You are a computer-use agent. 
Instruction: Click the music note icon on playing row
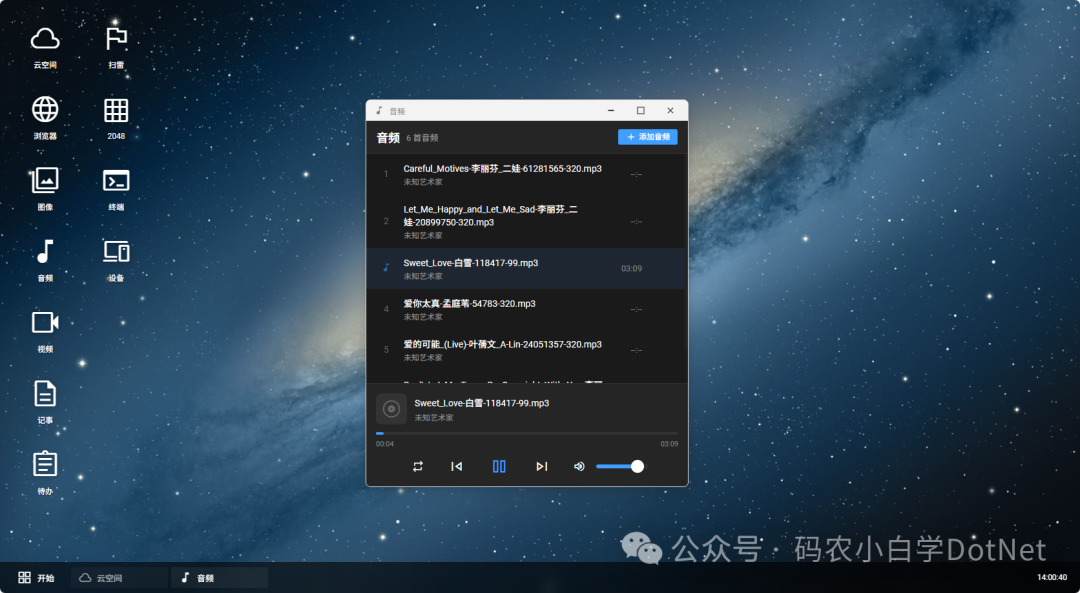pyautogui.click(x=386, y=268)
